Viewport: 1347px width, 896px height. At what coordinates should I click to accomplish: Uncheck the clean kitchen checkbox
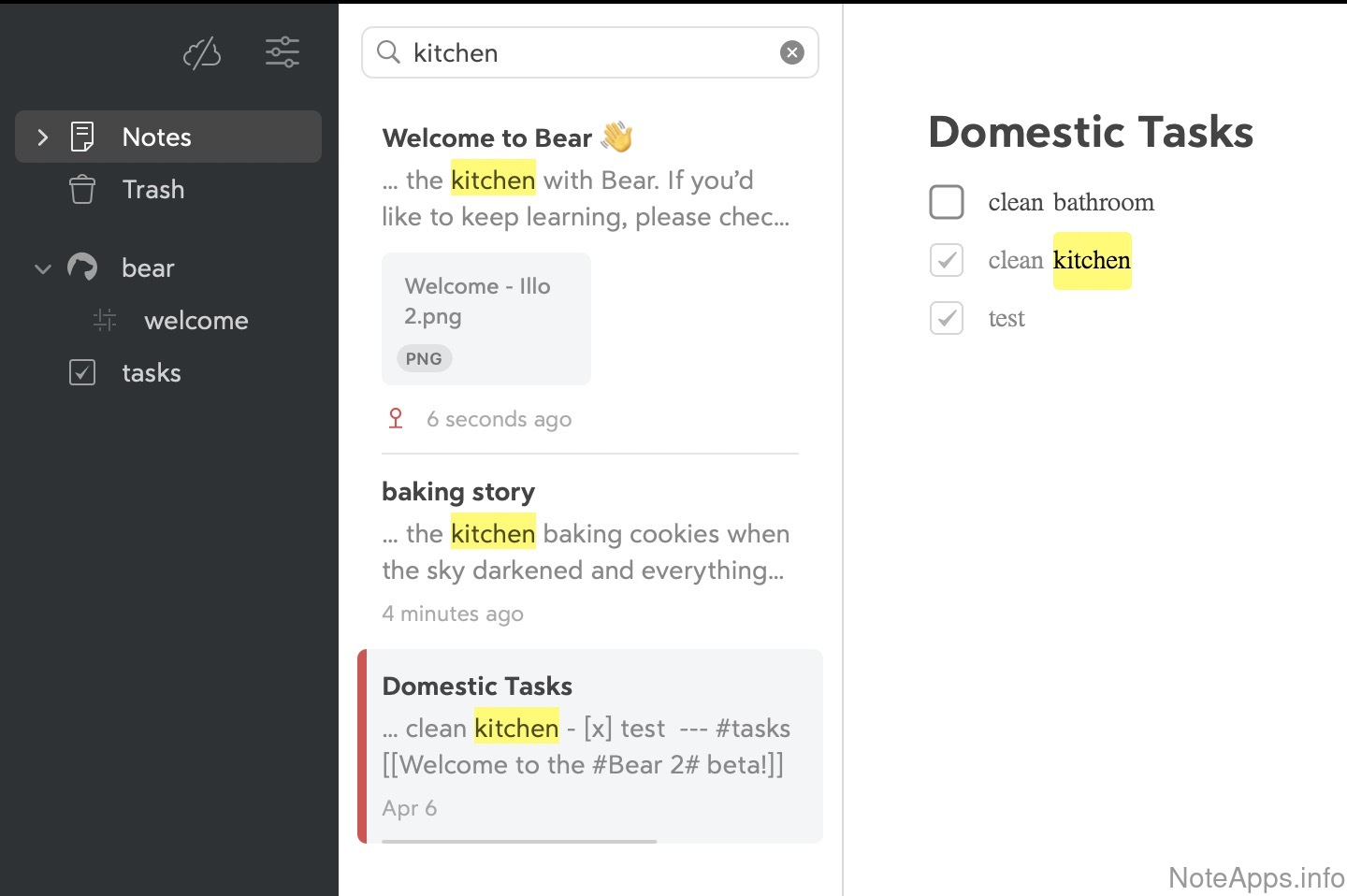(x=947, y=260)
